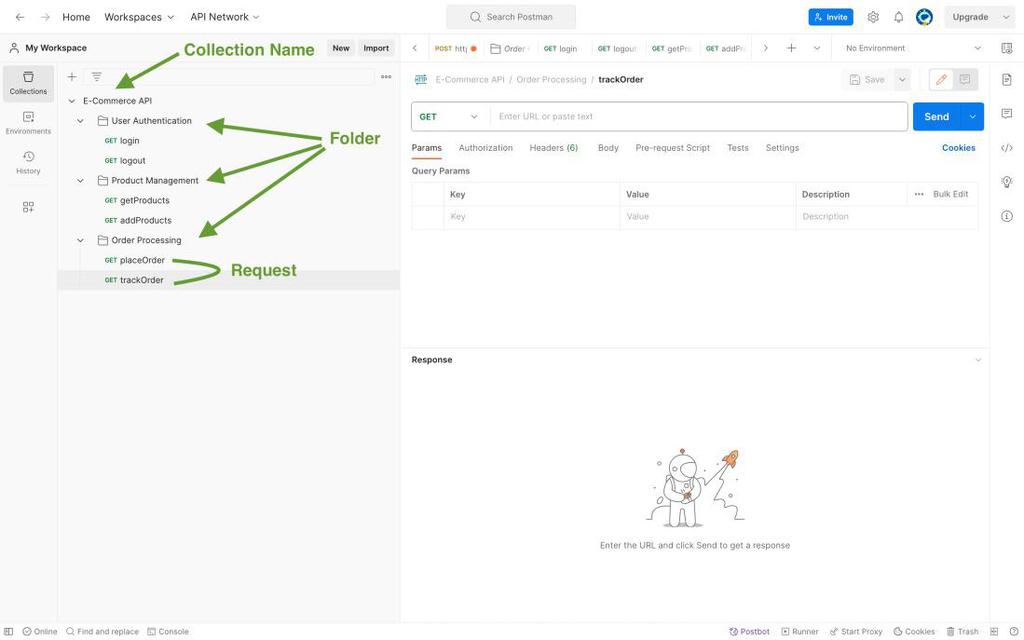Viewport: 1024px width, 640px height.
Task: Open the Environments sidebar panel
Action: [x=28, y=123]
